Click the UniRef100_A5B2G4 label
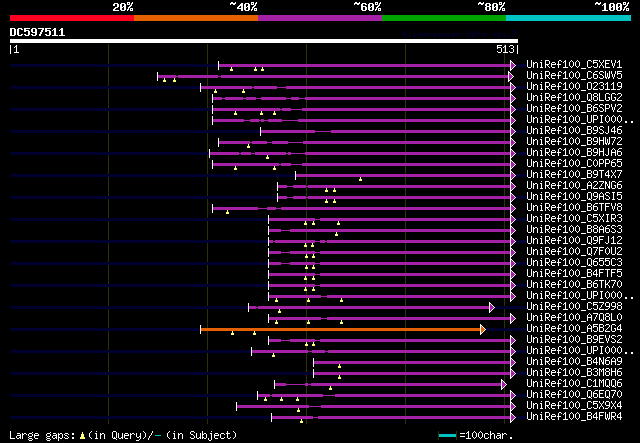This screenshot has height=443, width=640. [x=574, y=329]
